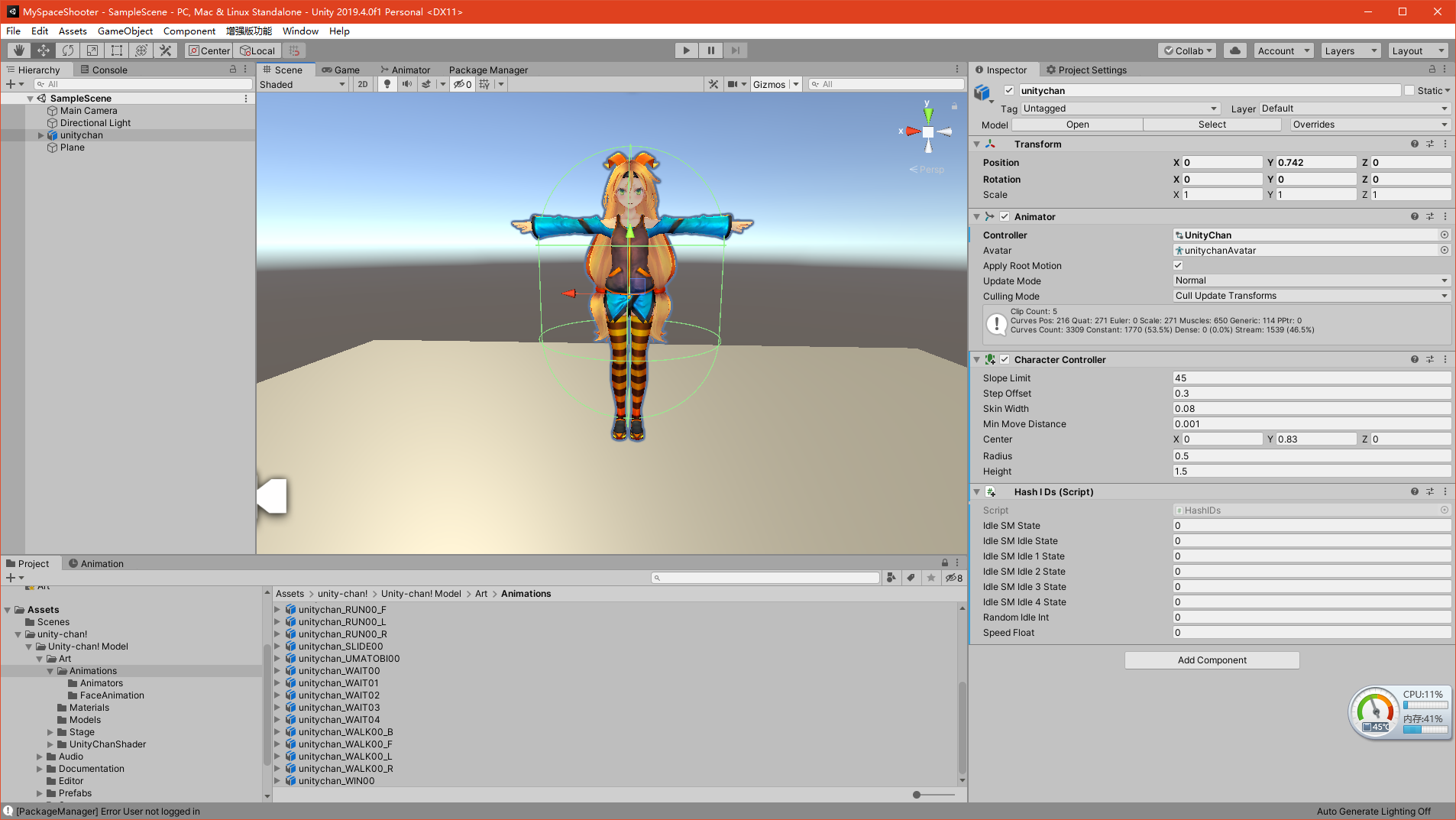The width and height of the screenshot is (1456, 820).
Task: Toggle scene effects icon
Action: tap(427, 84)
